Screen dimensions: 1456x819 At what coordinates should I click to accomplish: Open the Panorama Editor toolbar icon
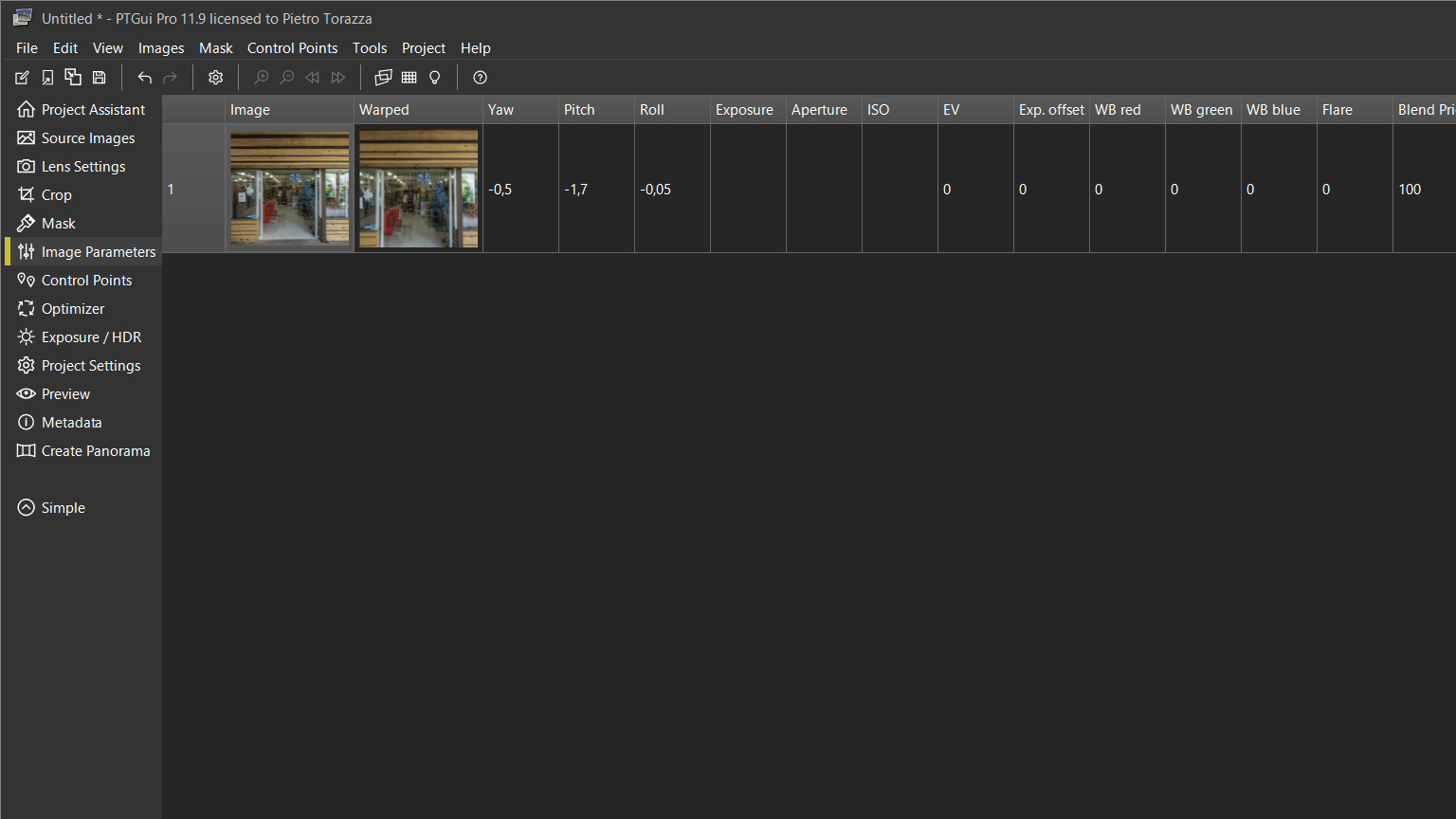(383, 78)
